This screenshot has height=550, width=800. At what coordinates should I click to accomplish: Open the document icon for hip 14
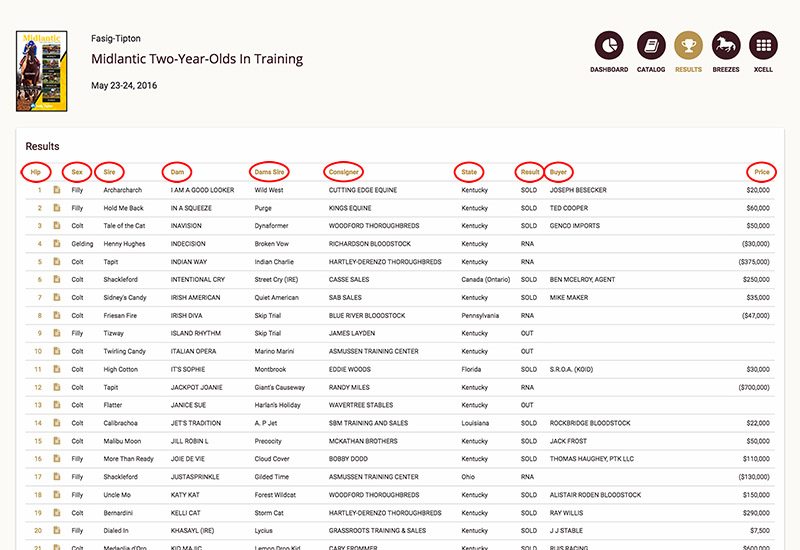tap(57, 423)
